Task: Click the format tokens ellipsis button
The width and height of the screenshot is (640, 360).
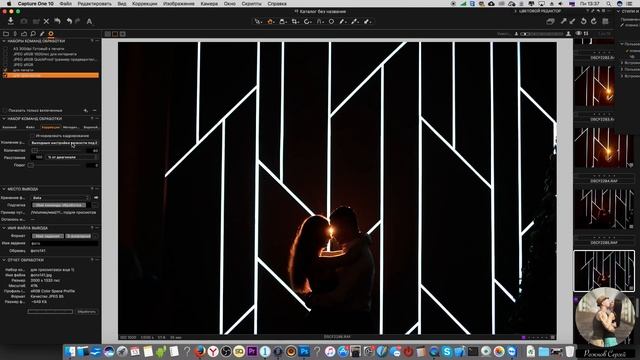Action: (x=95, y=236)
